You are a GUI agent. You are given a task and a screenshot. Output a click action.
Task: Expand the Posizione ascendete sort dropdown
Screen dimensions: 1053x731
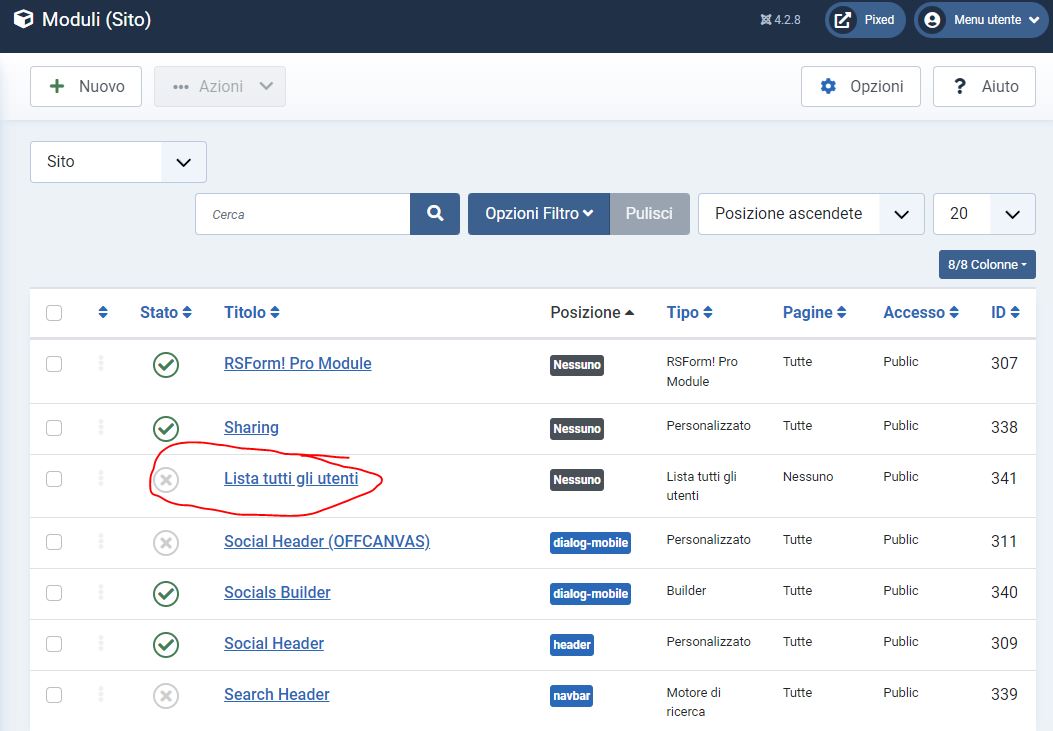(x=810, y=214)
